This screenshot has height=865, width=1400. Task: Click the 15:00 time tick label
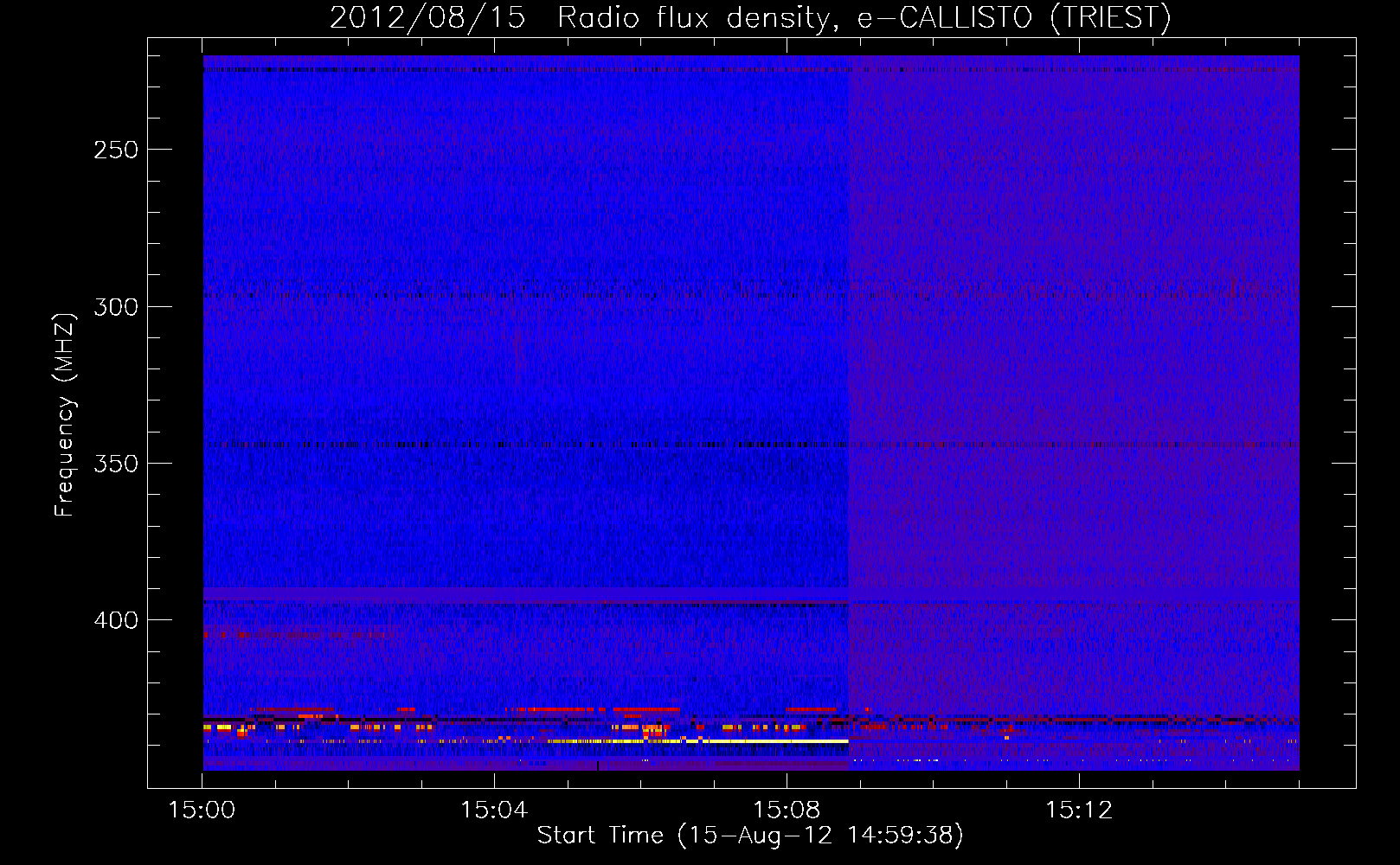click(202, 810)
